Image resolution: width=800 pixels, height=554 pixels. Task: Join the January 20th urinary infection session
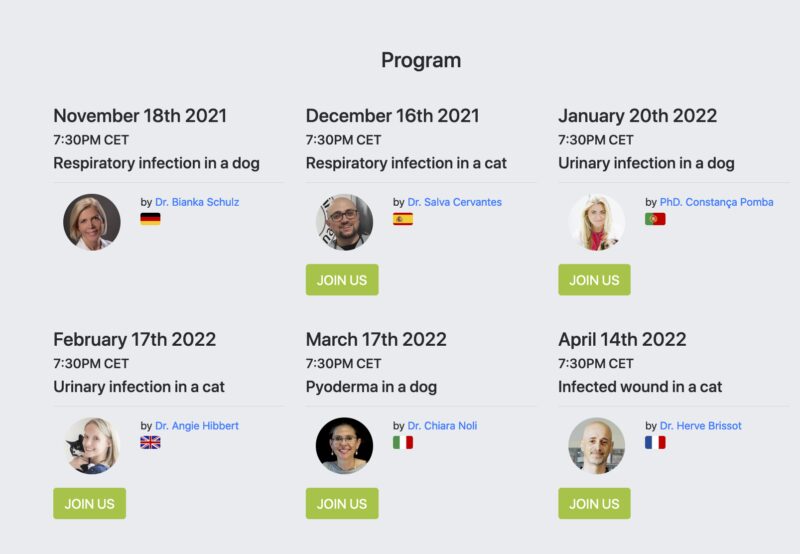tap(594, 280)
